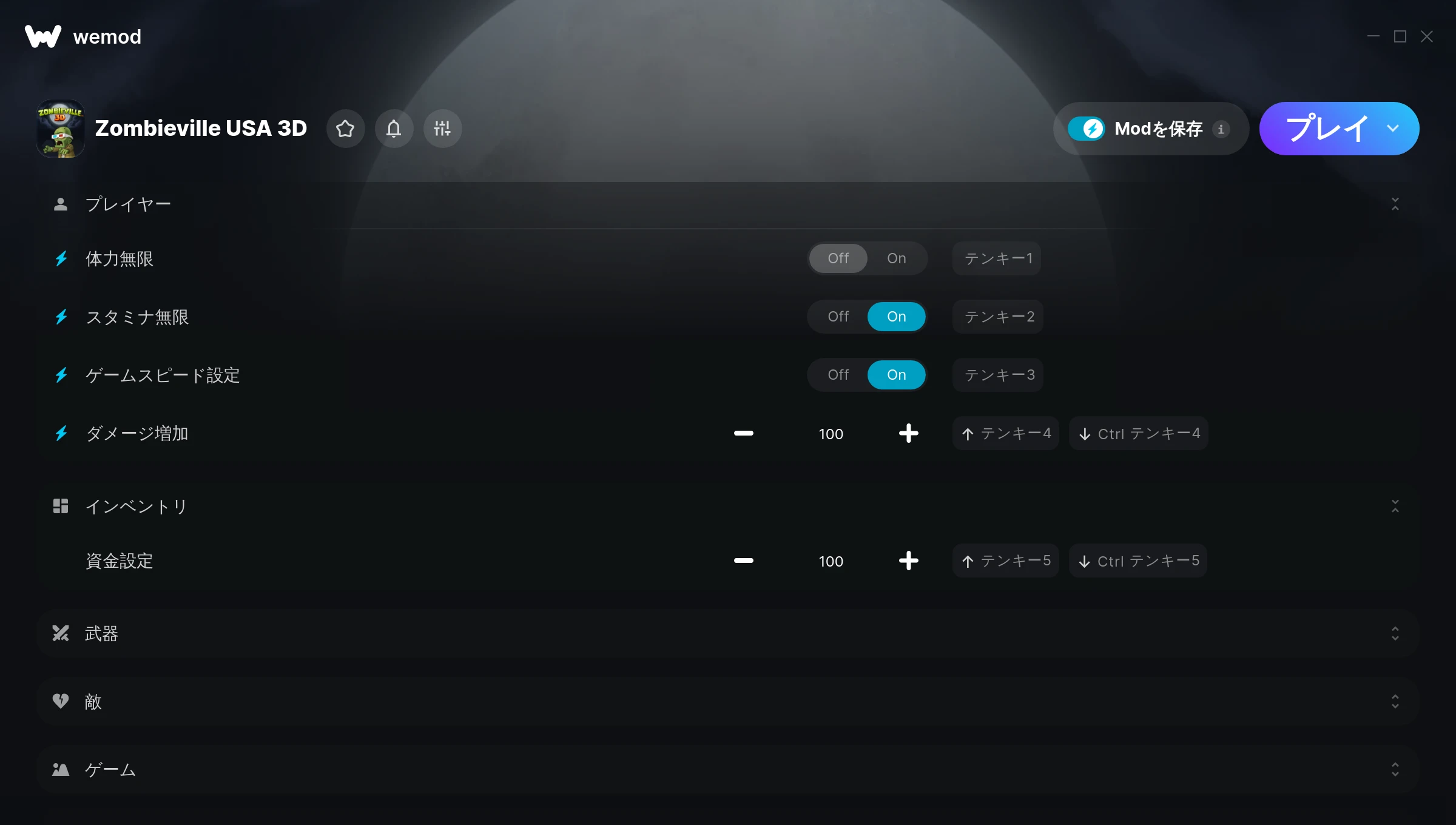Expand the 敵 category
1456x825 pixels.
(728, 701)
